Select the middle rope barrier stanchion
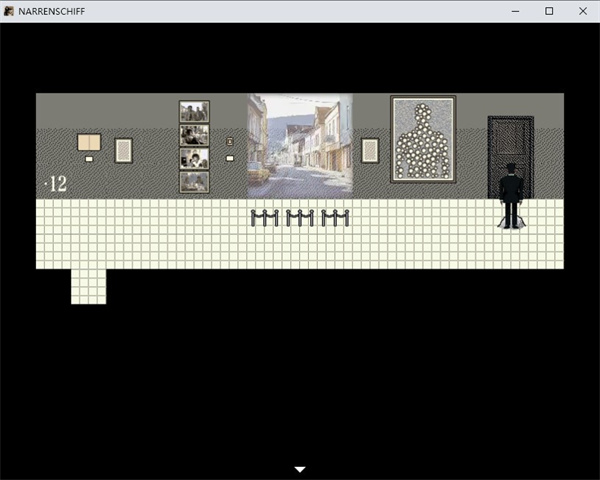The height and width of the screenshot is (480, 600). 300,217
